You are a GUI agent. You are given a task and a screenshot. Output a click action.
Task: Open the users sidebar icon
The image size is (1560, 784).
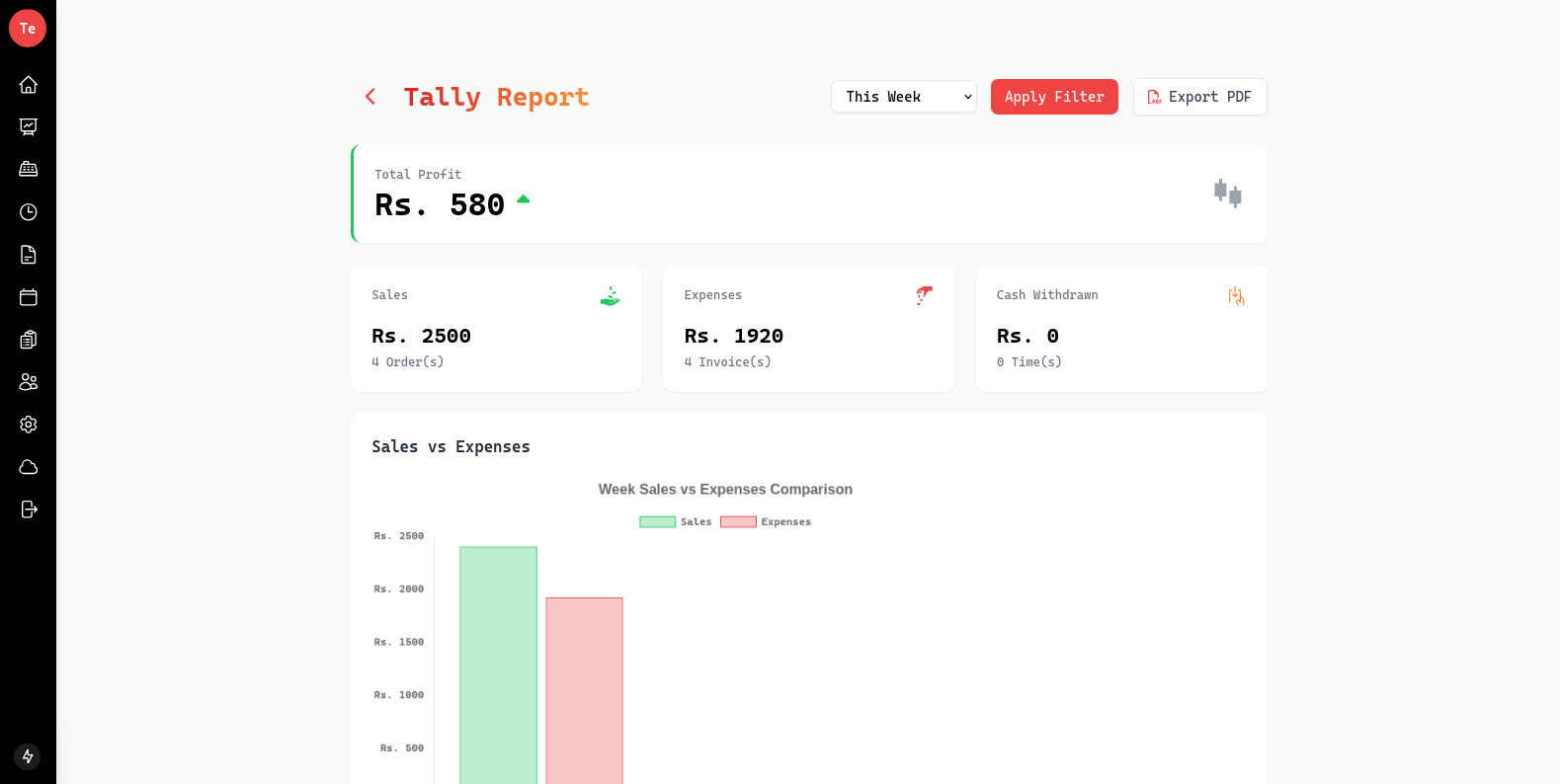29,382
